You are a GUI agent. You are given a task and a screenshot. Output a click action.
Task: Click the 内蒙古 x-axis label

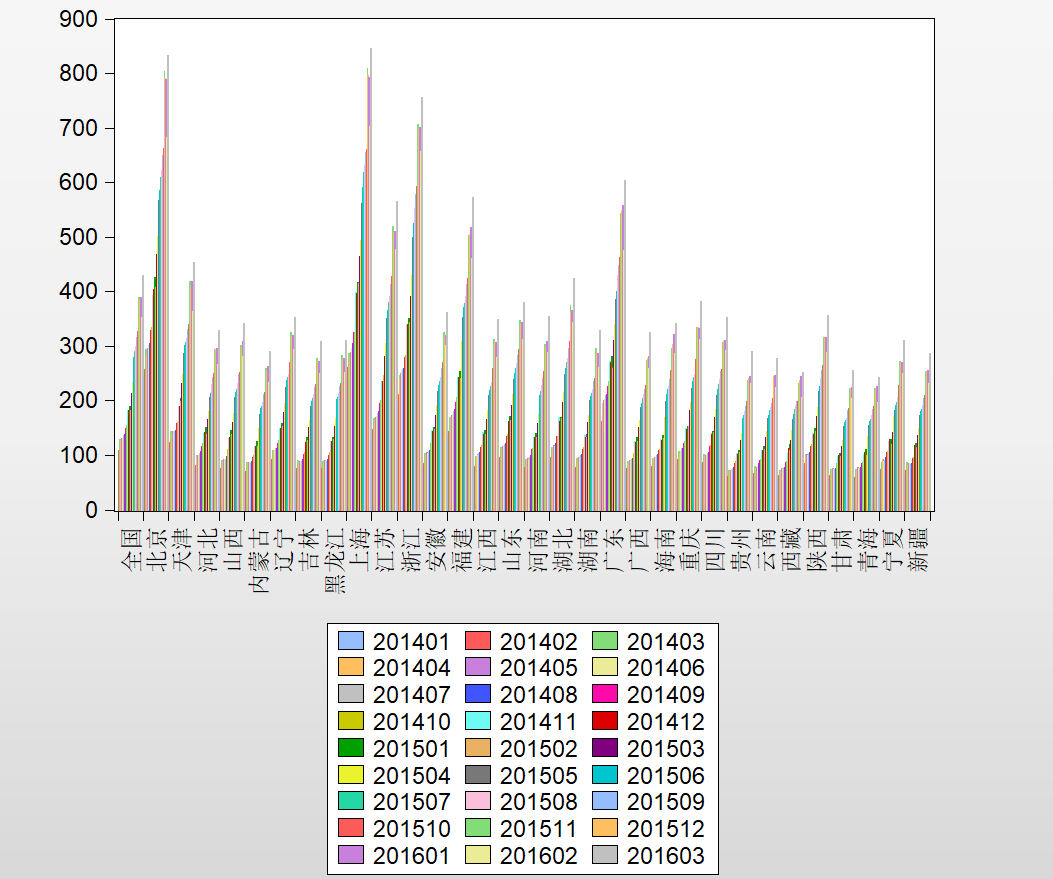[258, 560]
